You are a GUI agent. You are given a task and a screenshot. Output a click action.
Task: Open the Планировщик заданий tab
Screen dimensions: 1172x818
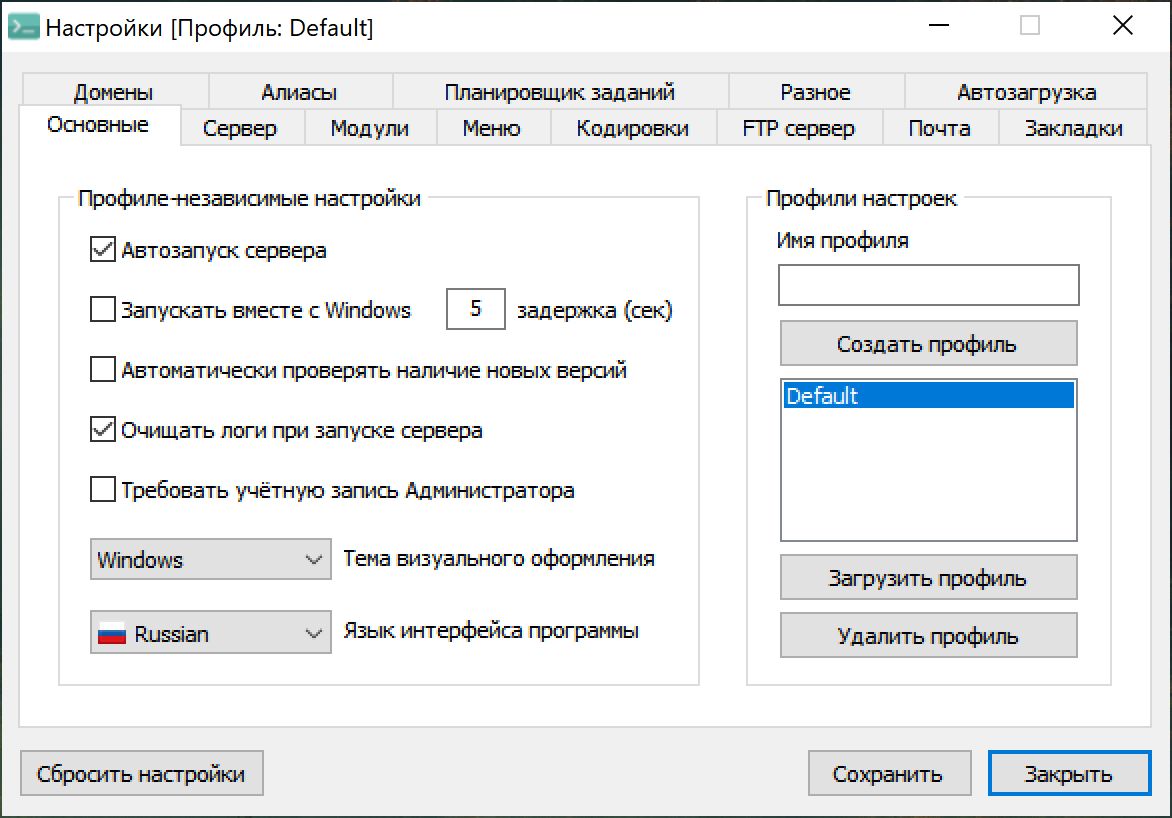pyautogui.click(x=559, y=93)
